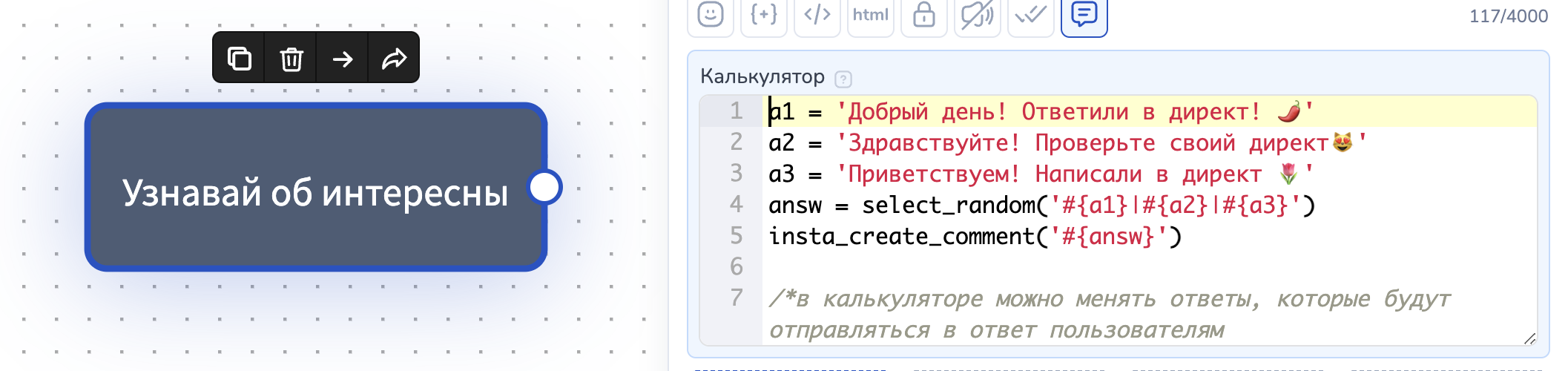The height and width of the screenshot is (371, 1568).
Task: Toggle html formatting mode
Action: (x=870, y=15)
